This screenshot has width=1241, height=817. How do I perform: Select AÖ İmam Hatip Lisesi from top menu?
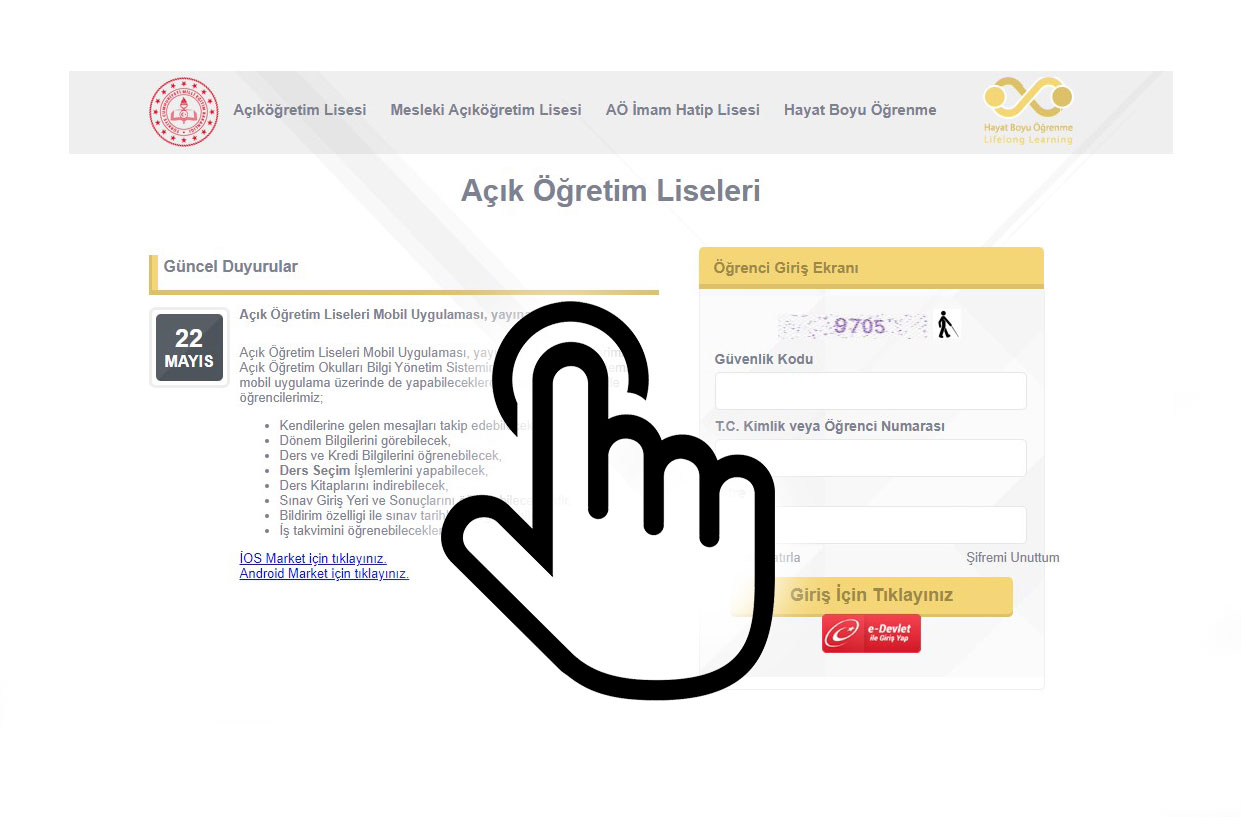coord(682,110)
